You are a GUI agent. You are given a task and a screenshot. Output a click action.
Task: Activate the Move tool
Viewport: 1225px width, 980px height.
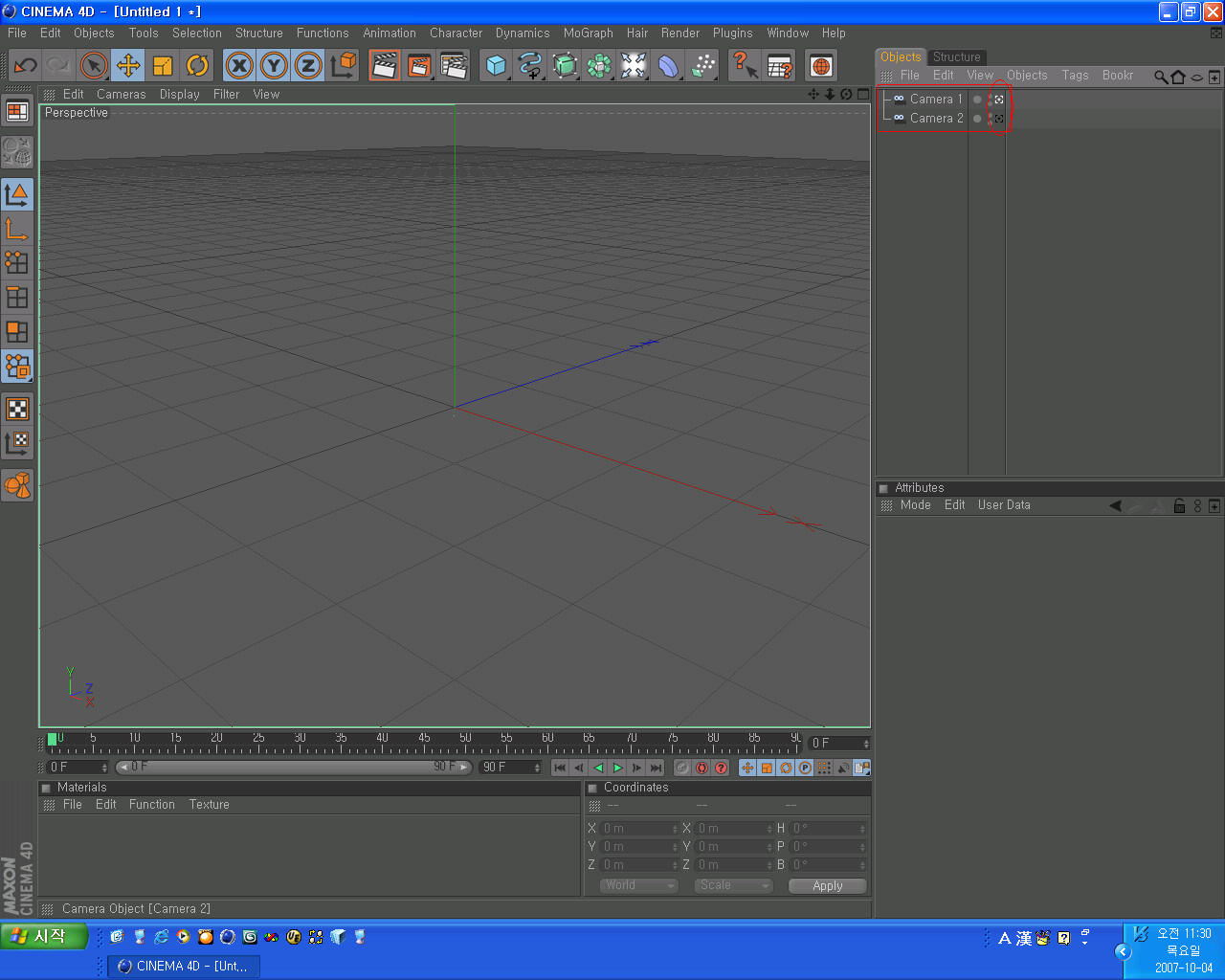pos(128,66)
